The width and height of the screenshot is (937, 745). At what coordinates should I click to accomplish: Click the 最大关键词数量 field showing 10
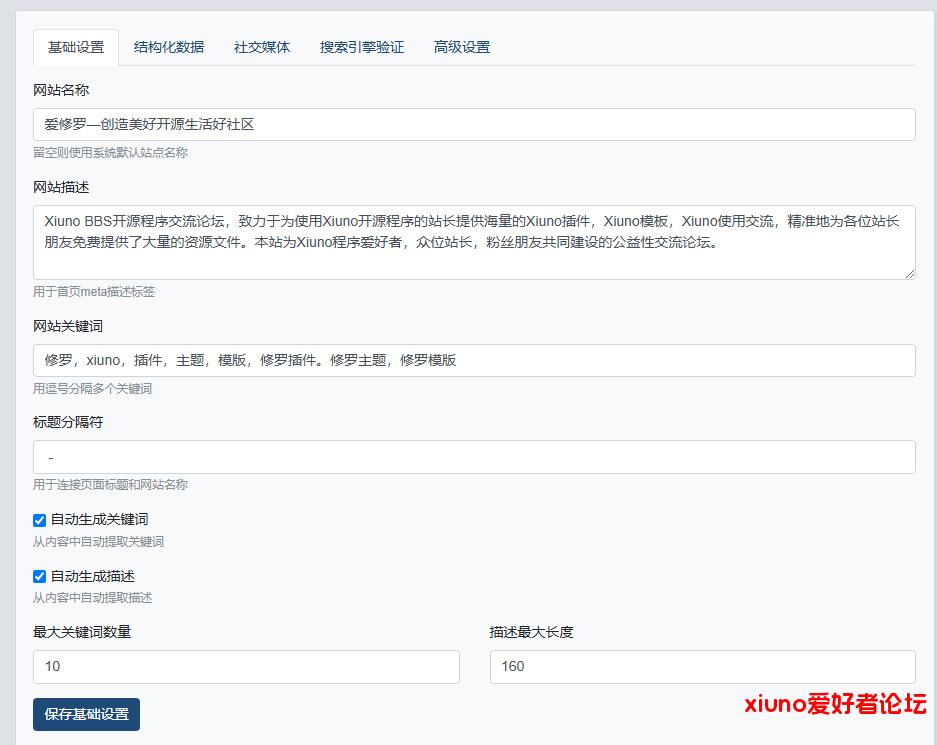[245, 666]
